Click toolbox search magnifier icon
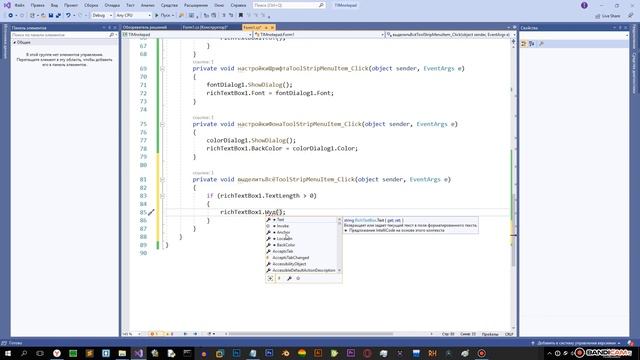The height and width of the screenshot is (360, 640). (x=111, y=35)
